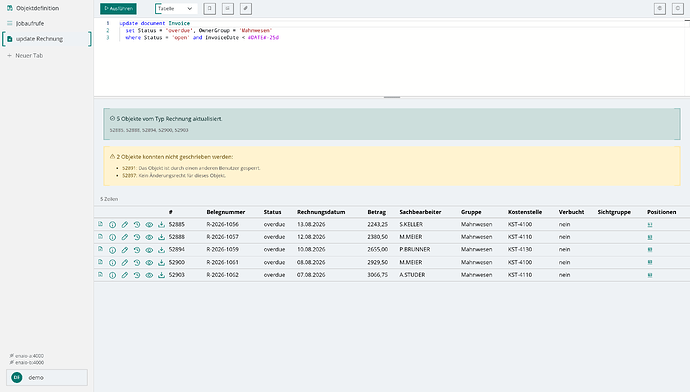Click the enaio-a:4000 server entry

(27, 356)
